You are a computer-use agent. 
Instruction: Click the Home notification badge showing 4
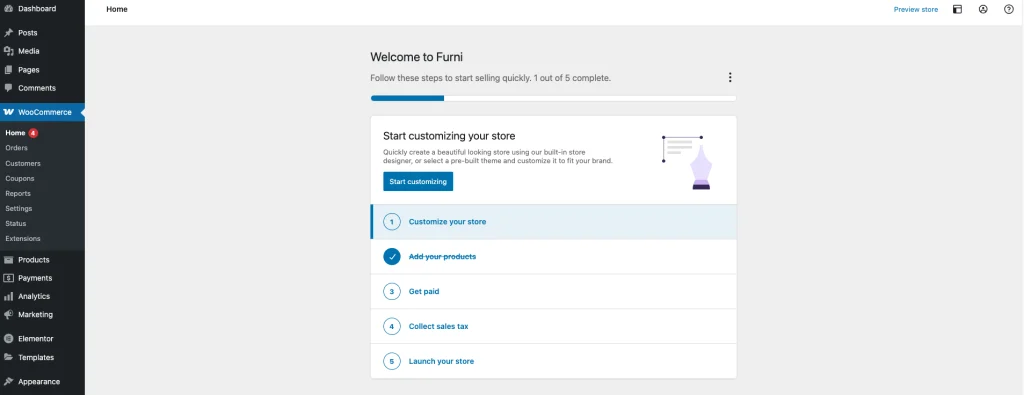[x=33, y=133]
